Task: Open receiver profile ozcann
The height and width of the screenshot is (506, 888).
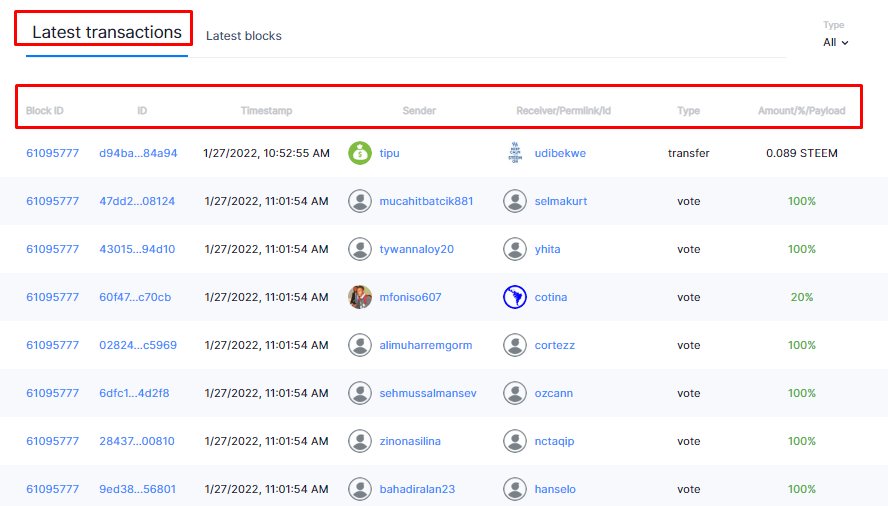Action: coord(553,393)
